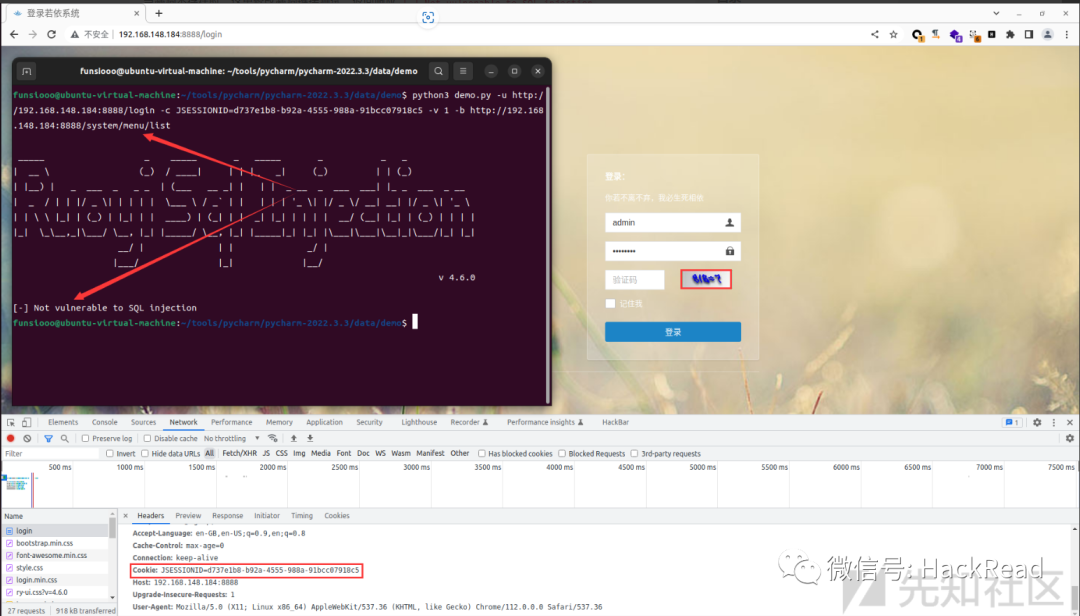Open the No throttling dropdown
Image resolution: width=1080 pixels, height=616 pixels.
point(231,438)
